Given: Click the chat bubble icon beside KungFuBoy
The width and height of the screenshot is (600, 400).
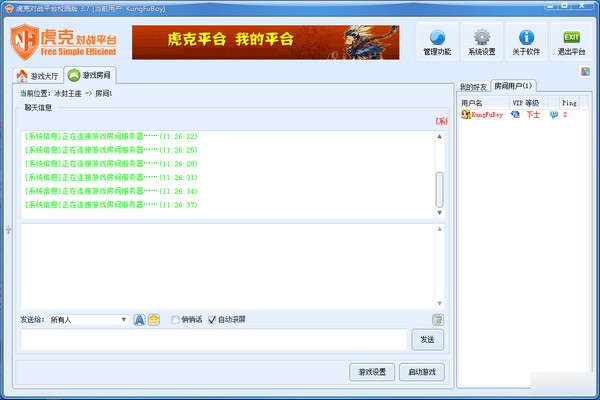Looking at the screenshot, I should 553,114.
